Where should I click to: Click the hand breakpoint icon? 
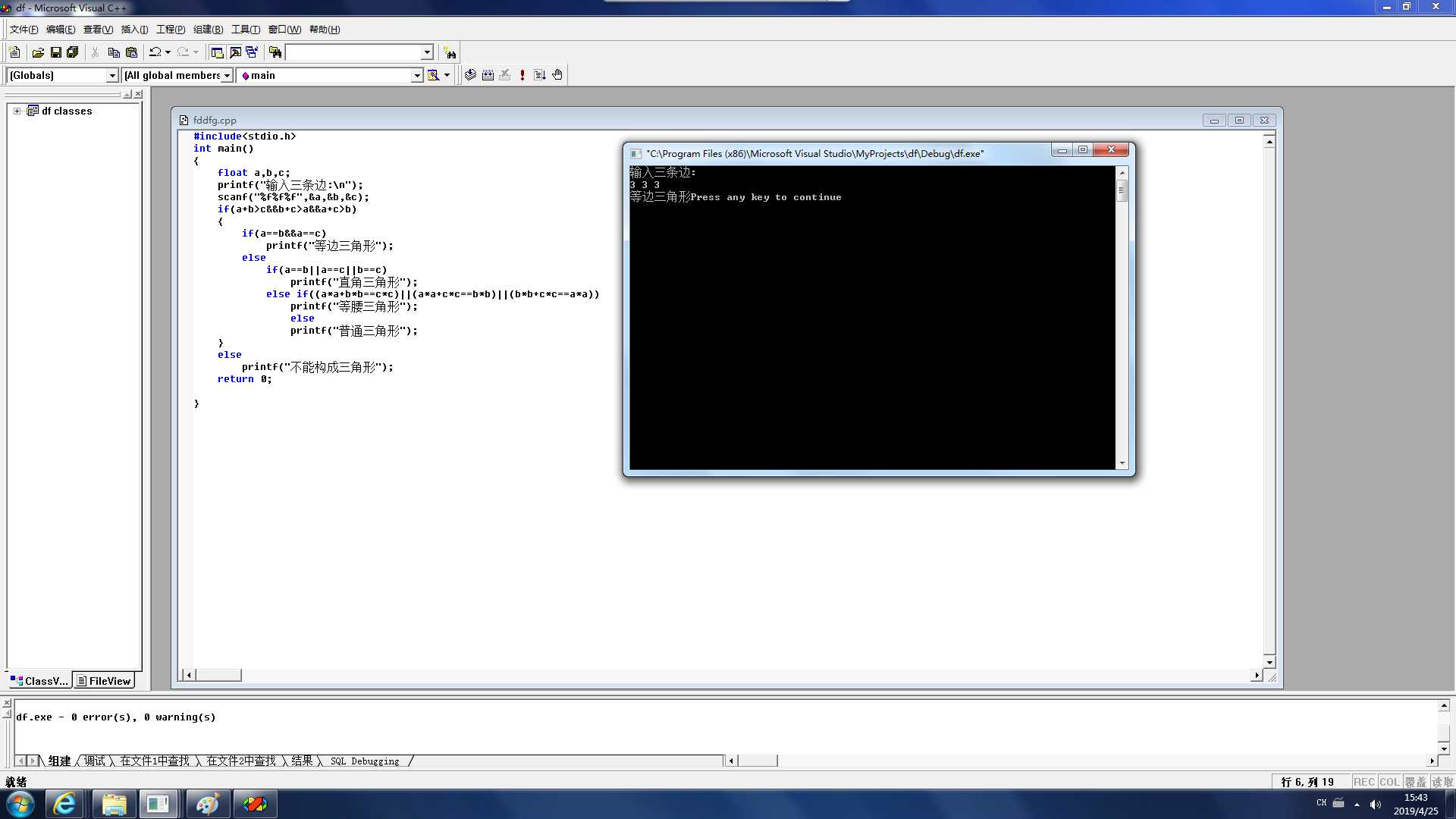557,75
